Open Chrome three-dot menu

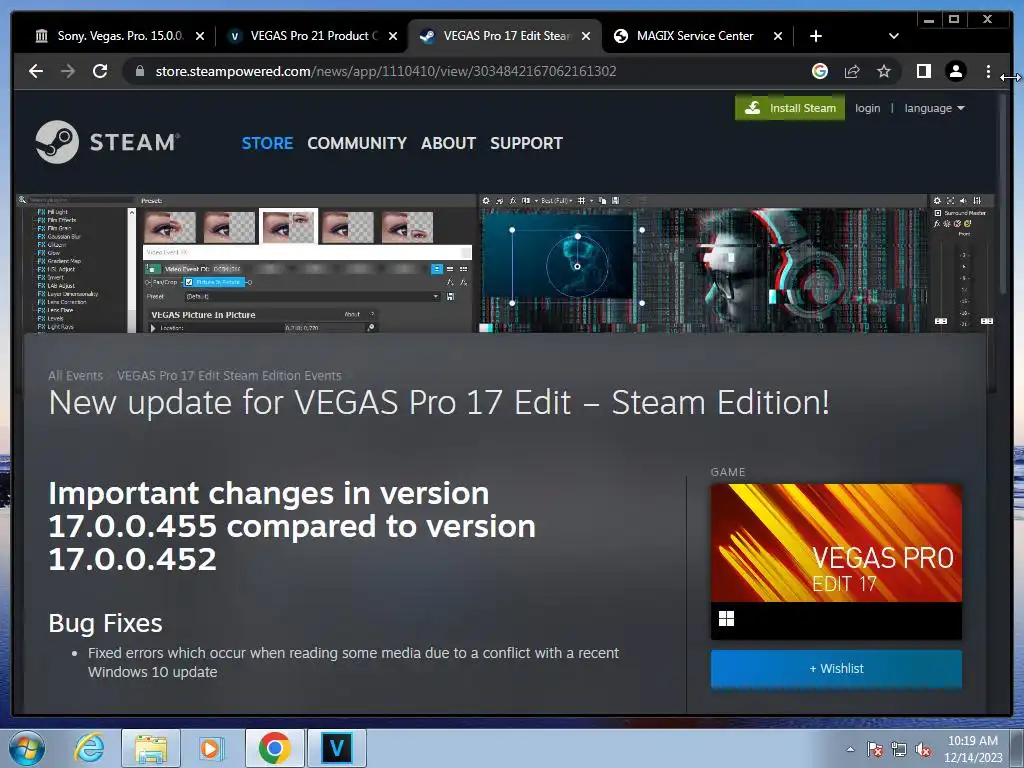coord(987,71)
